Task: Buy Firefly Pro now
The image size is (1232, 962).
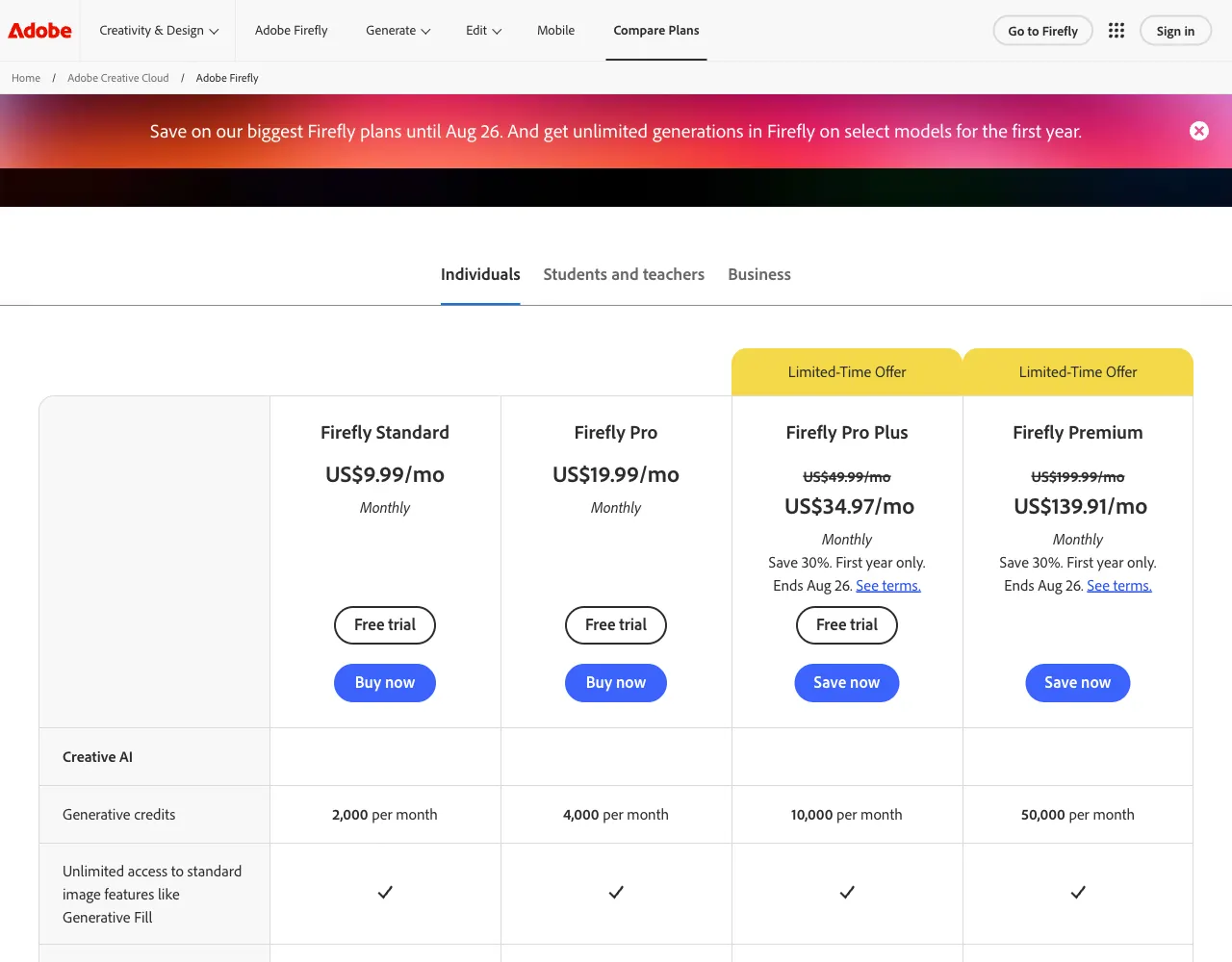Action: coord(616,683)
